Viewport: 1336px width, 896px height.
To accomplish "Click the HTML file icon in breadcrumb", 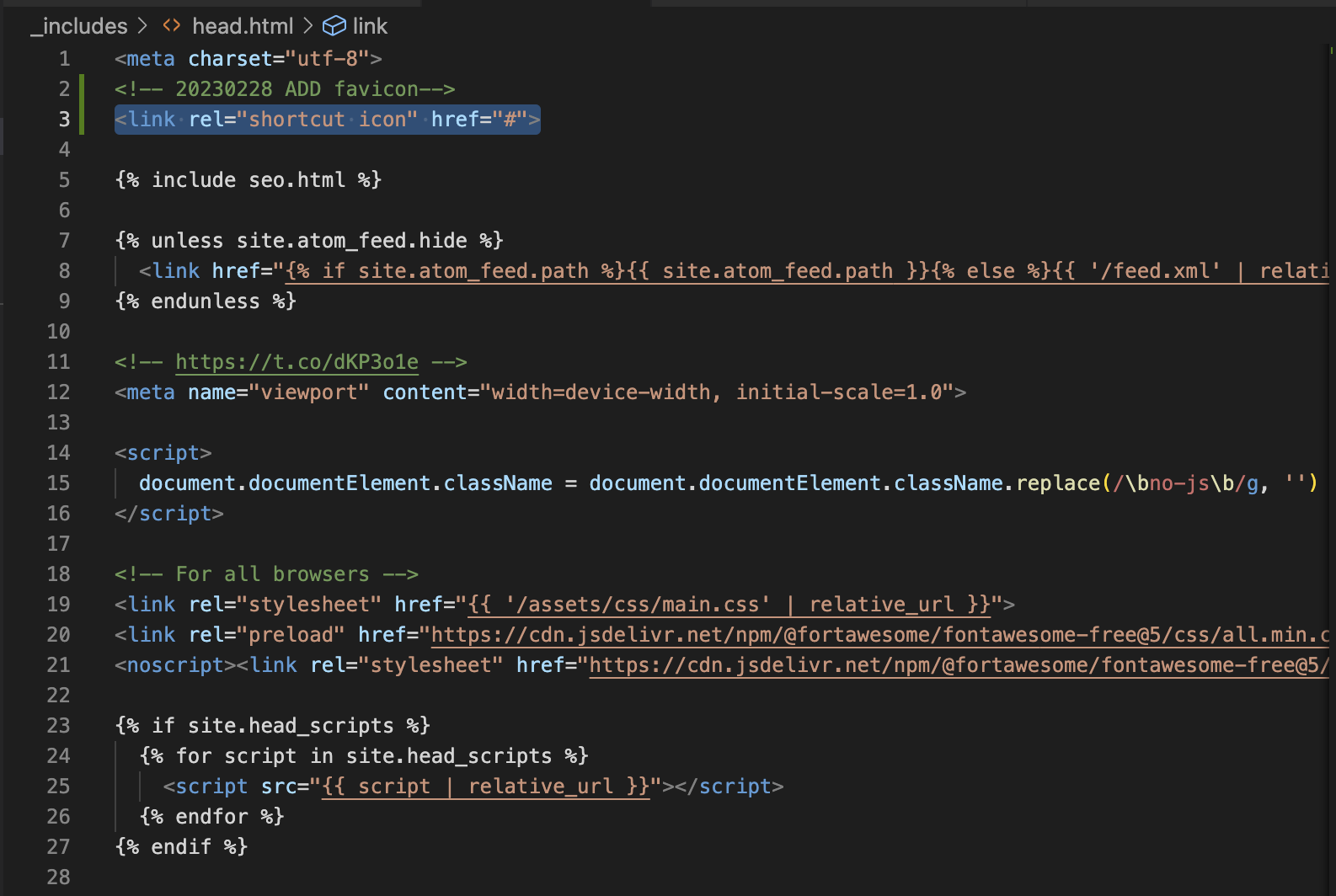I will click(172, 26).
